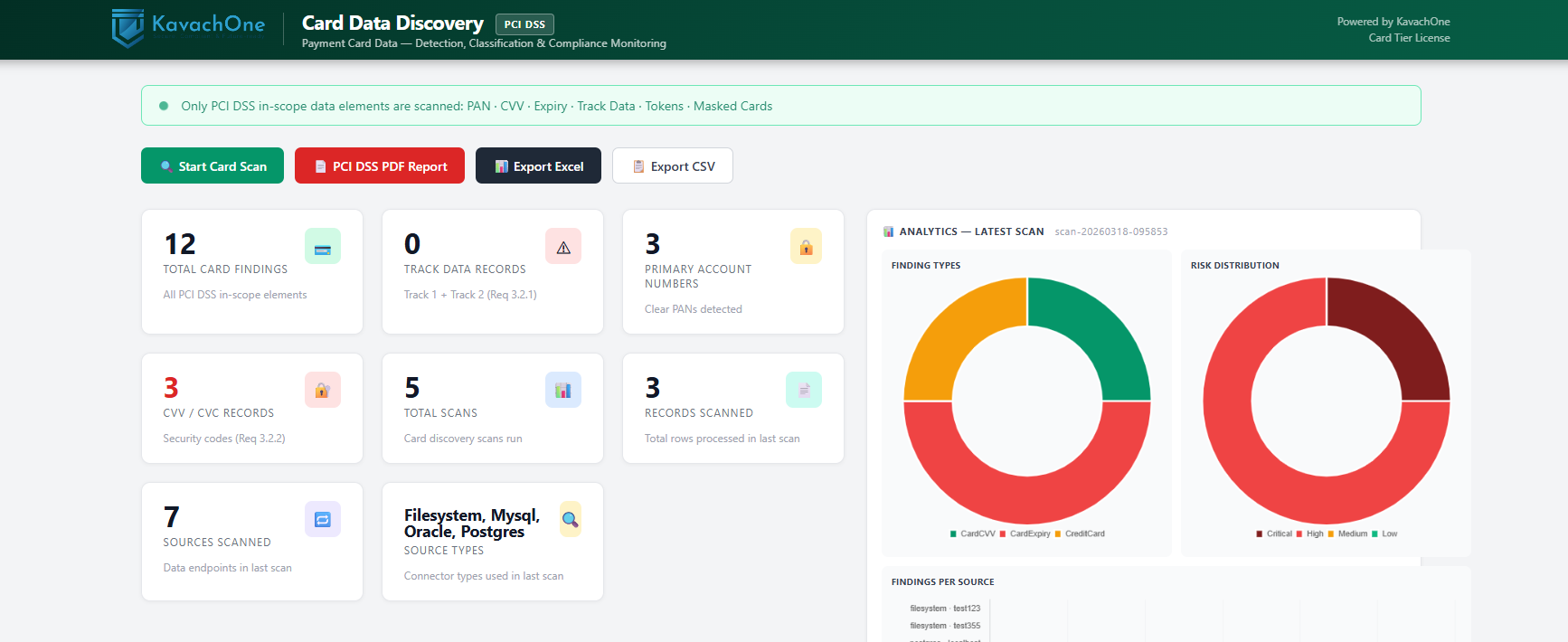Image resolution: width=1568 pixels, height=642 pixels.
Task: Click the lock icon on CVV / CVC Records
Action: [323, 391]
